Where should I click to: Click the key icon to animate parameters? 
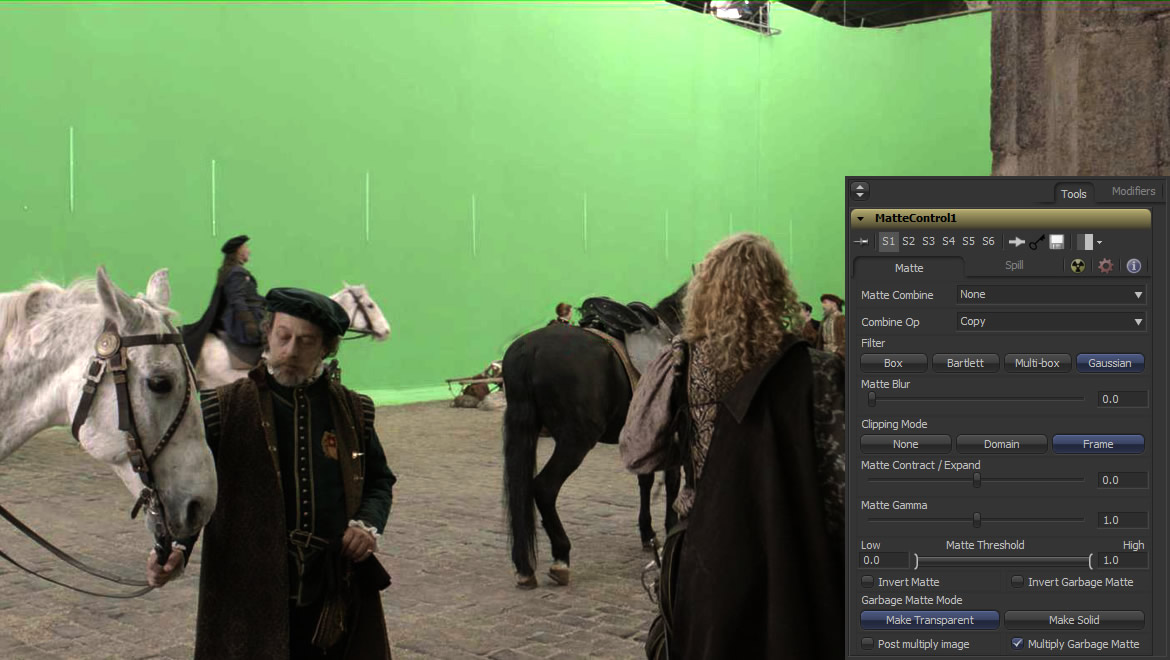pos(1038,241)
